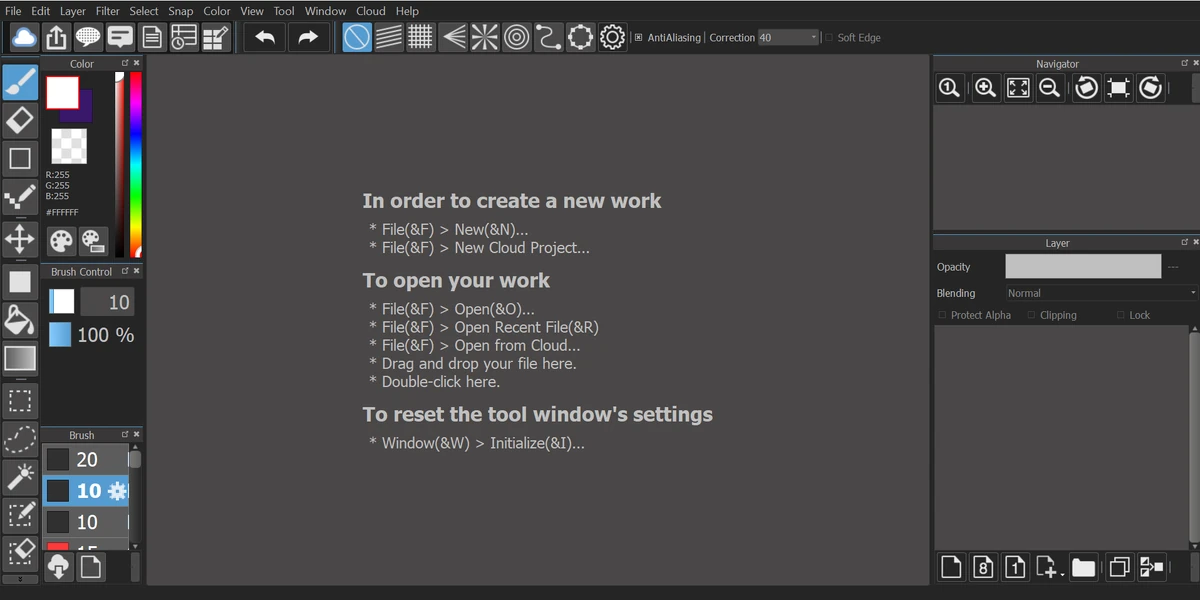Image resolution: width=1200 pixels, height=600 pixels.
Task: Open the Snap menu
Action: pos(181,11)
